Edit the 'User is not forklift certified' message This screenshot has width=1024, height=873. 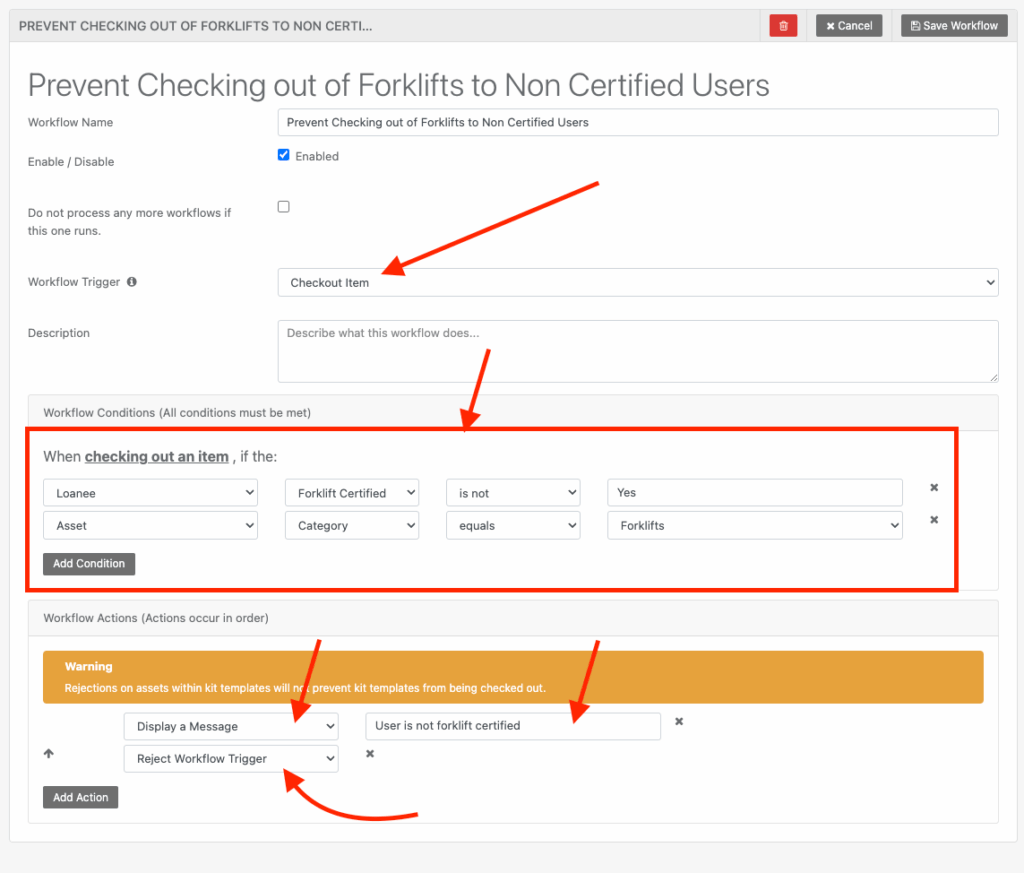(512, 726)
